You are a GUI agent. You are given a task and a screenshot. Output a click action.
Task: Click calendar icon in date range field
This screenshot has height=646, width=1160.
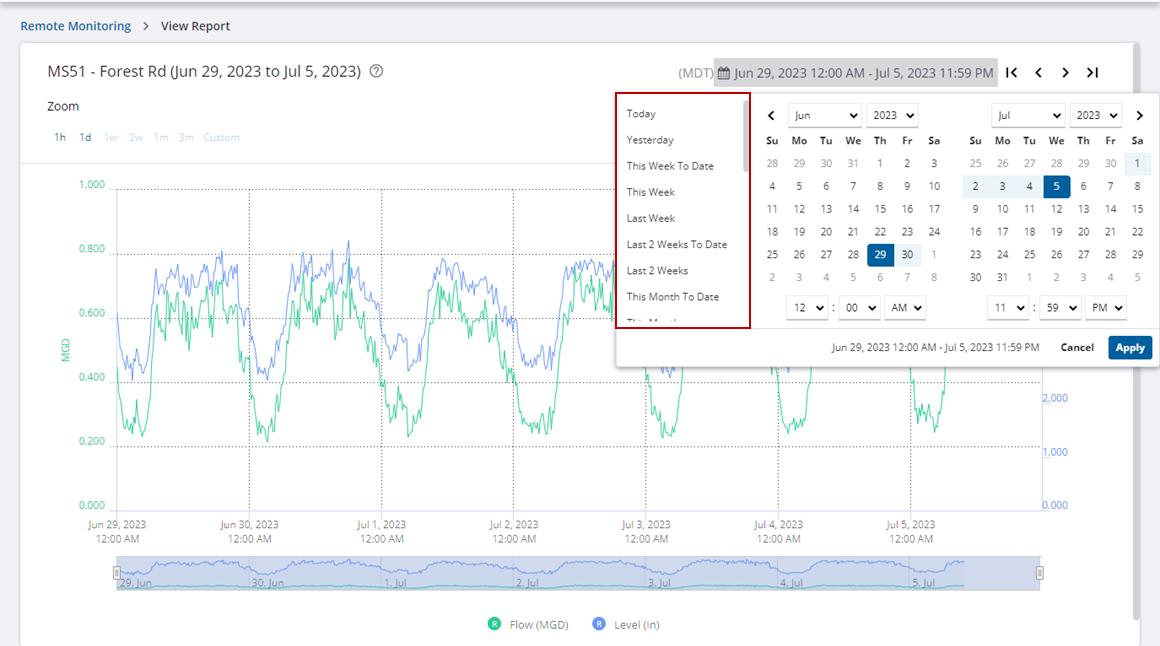(x=724, y=73)
